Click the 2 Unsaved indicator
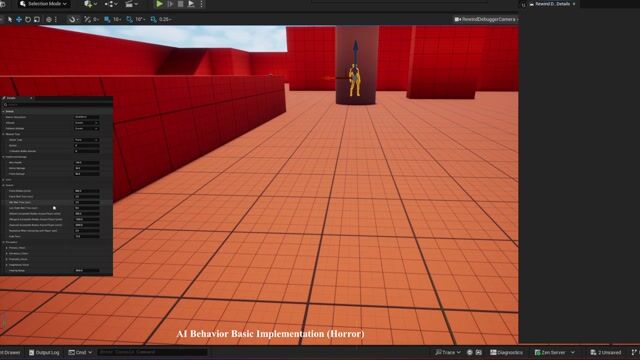Screen dimensions: 640x360 click(x=606, y=352)
